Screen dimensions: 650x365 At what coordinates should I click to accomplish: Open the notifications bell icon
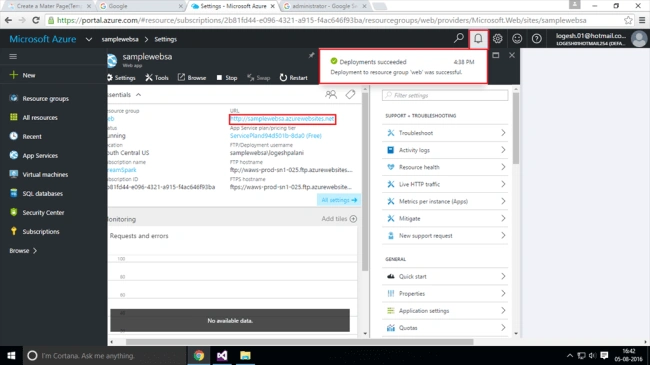pos(478,39)
